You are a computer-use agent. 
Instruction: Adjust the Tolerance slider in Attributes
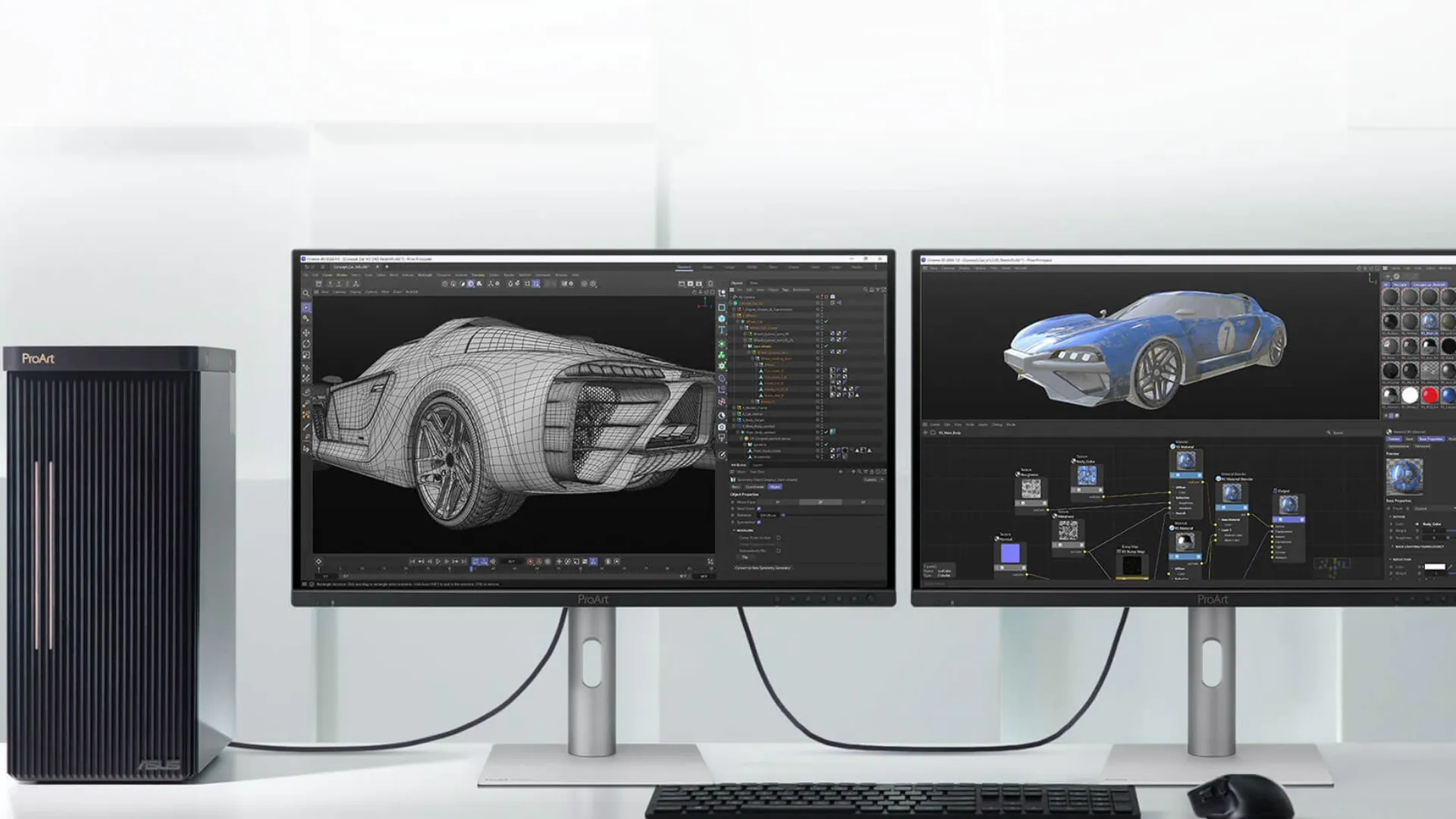pyautogui.click(x=833, y=515)
